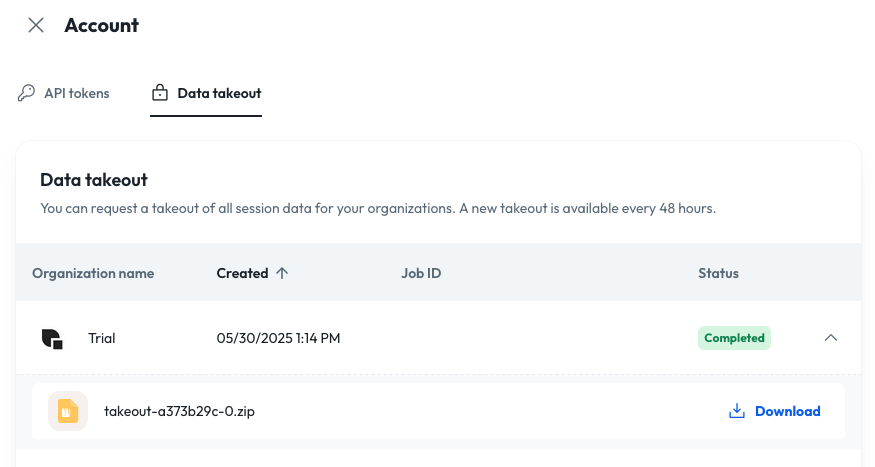The height and width of the screenshot is (467, 875).
Task: Click the takeout-a373b29c-0.zip file name
Action: point(179,411)
